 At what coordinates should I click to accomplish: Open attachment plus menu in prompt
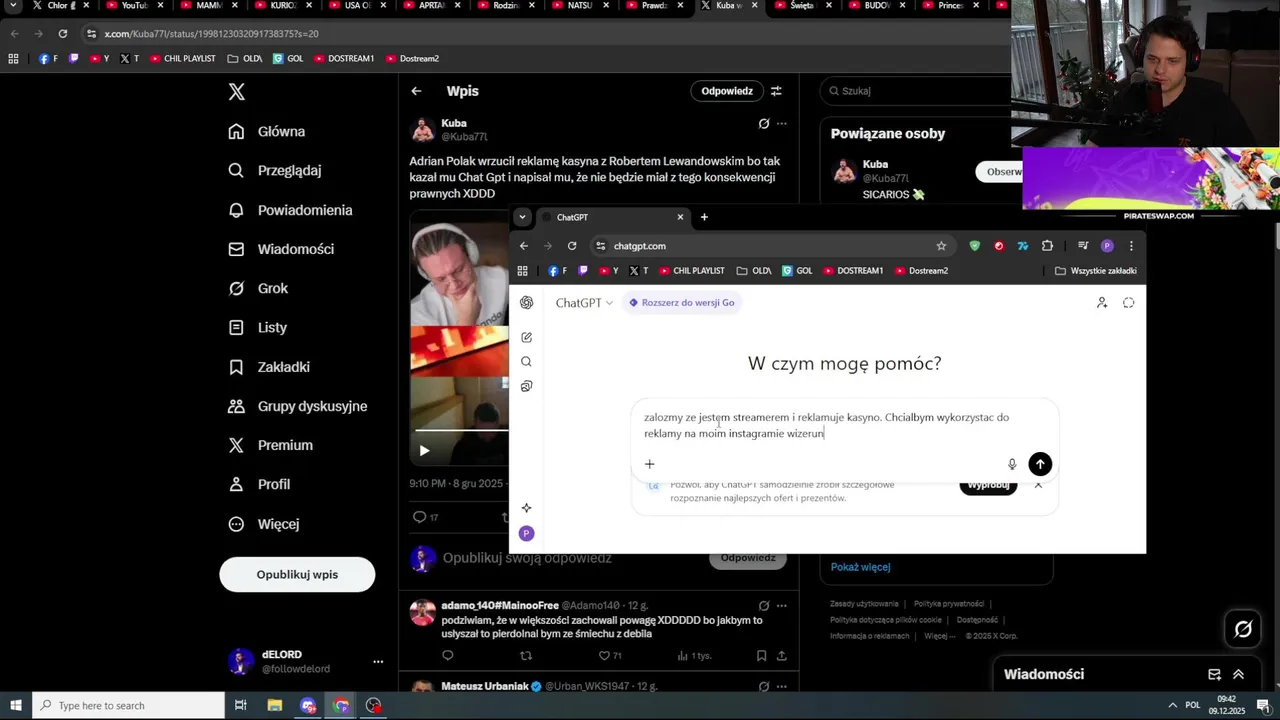(x=649, y=464)
